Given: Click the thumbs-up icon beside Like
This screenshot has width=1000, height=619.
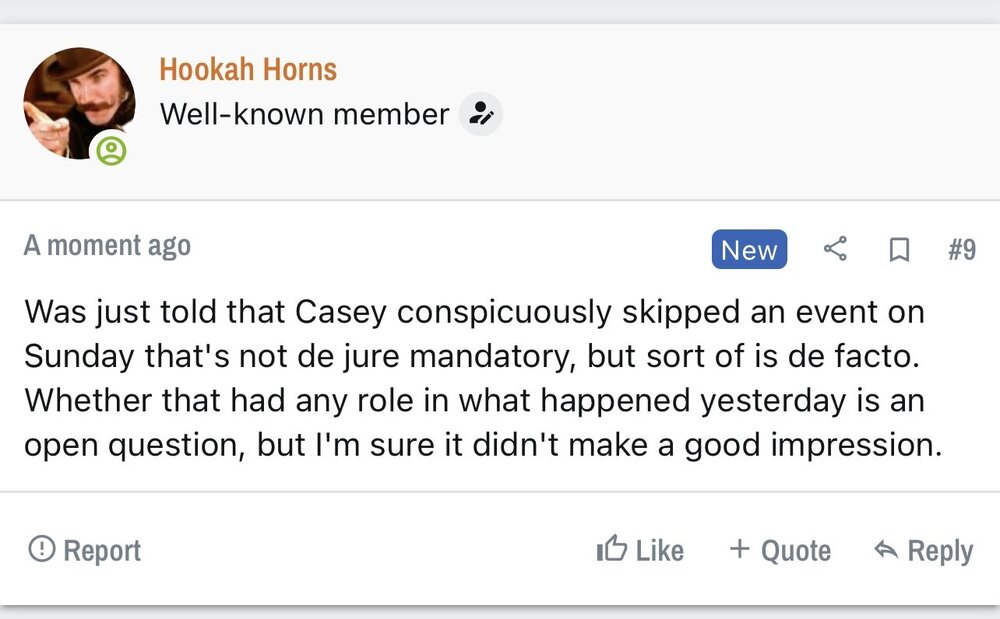Looking at the screenshot, I should coord(611,549).
